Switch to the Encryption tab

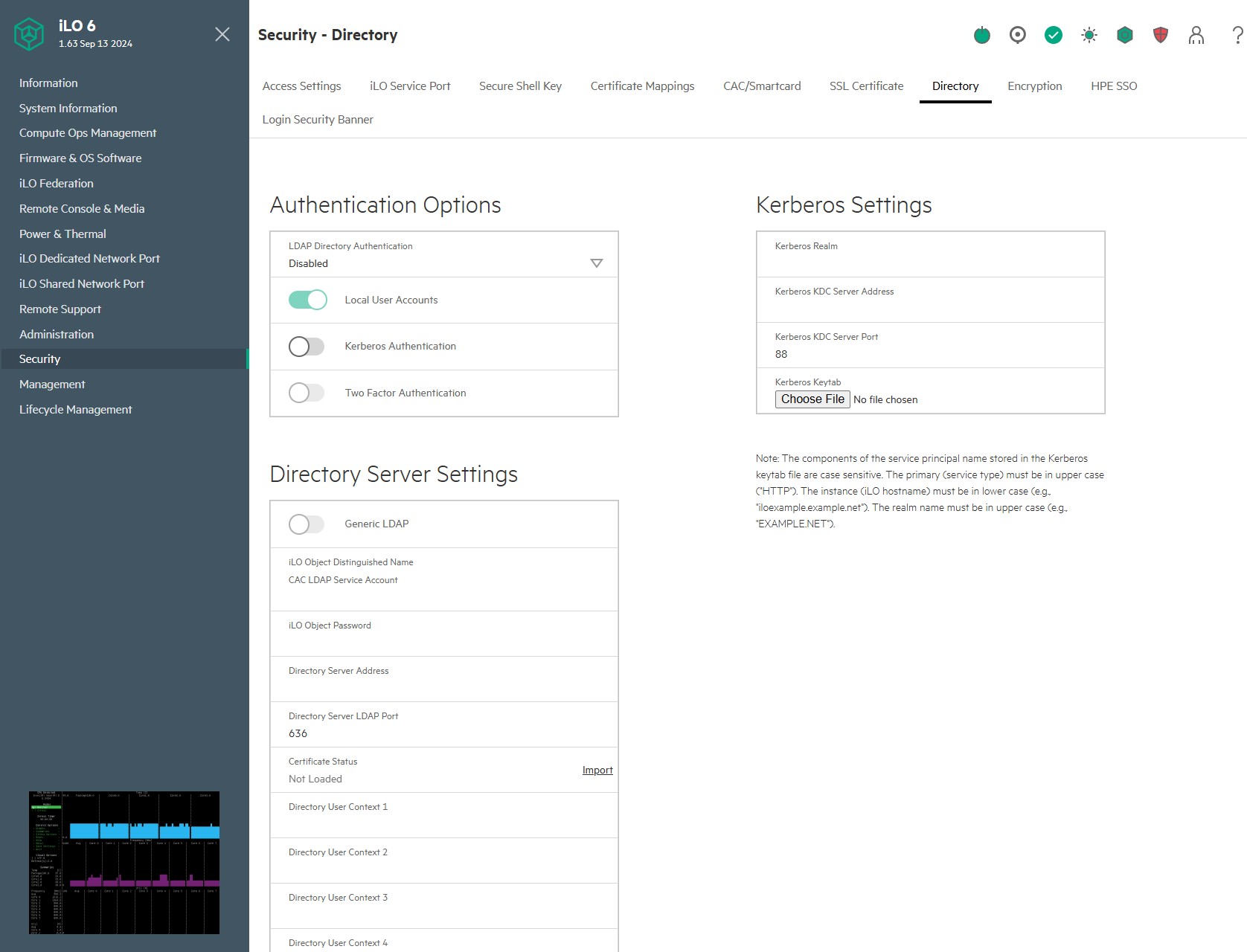tap(1034, 86)
